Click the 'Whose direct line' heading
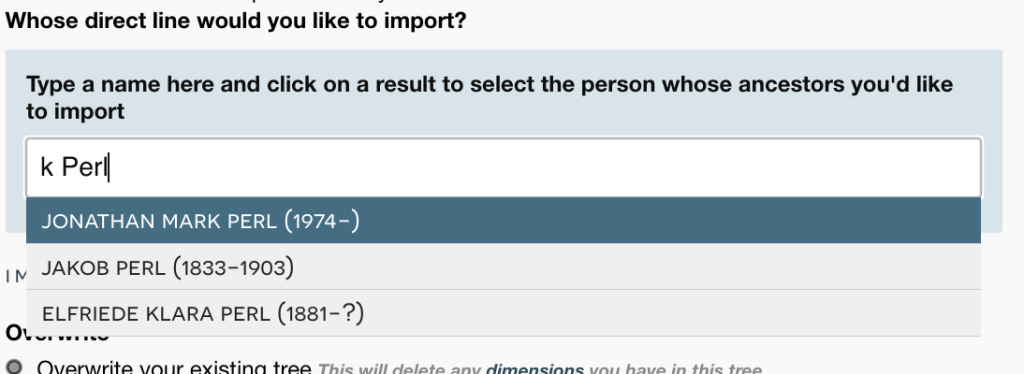1024x374 pixels. [236, 21]
